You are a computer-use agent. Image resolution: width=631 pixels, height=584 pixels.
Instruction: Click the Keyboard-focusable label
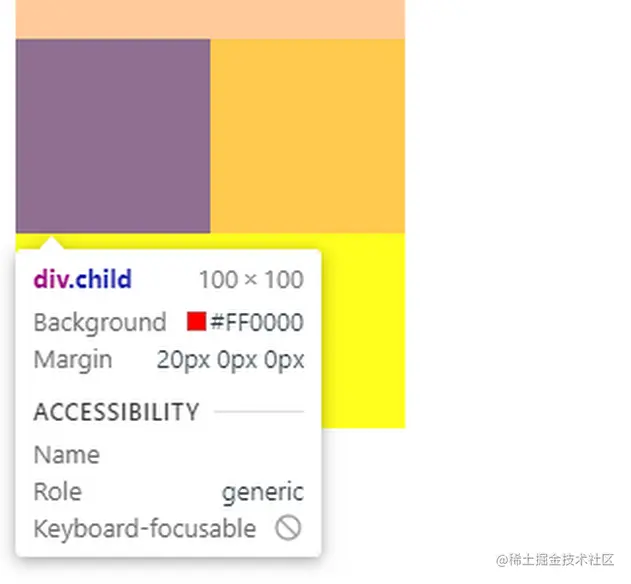click(x=145, y=528)
